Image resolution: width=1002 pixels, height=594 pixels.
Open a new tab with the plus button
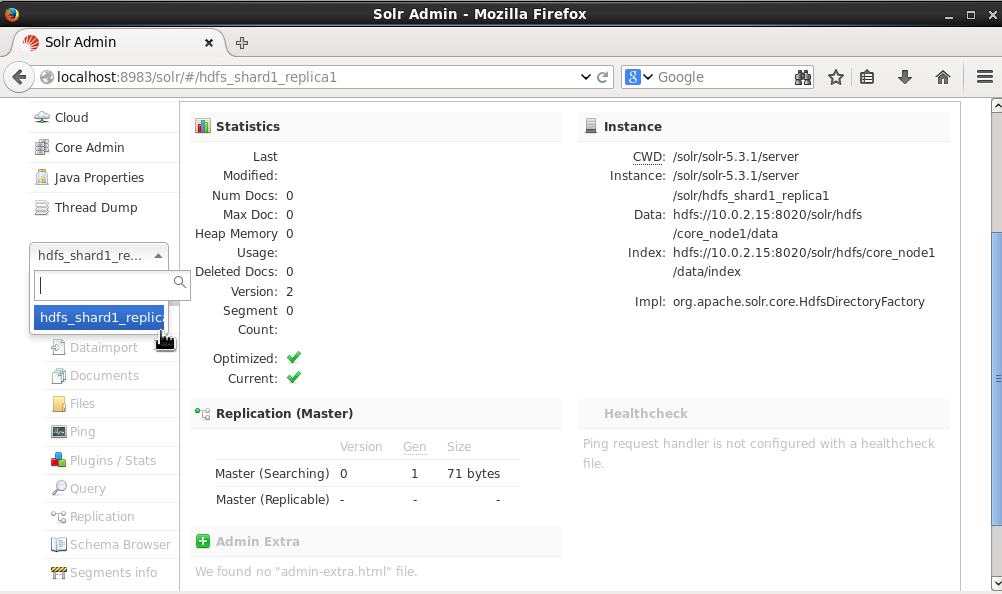[x=242, y=43]
